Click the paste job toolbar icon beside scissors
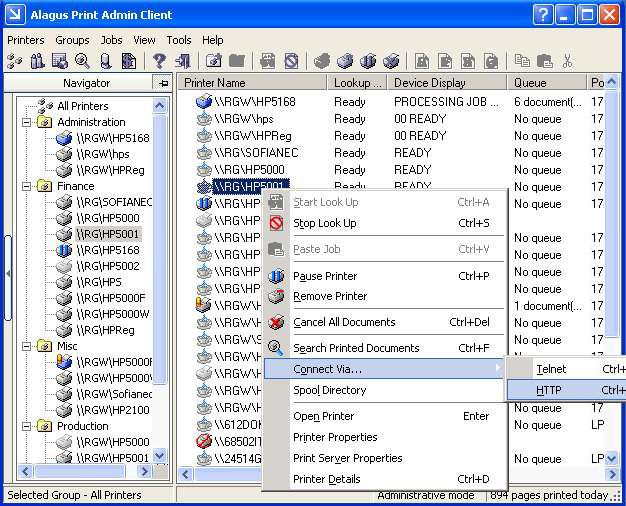The height and width of the screenshot is (506, 626). [x=544, y=61]
